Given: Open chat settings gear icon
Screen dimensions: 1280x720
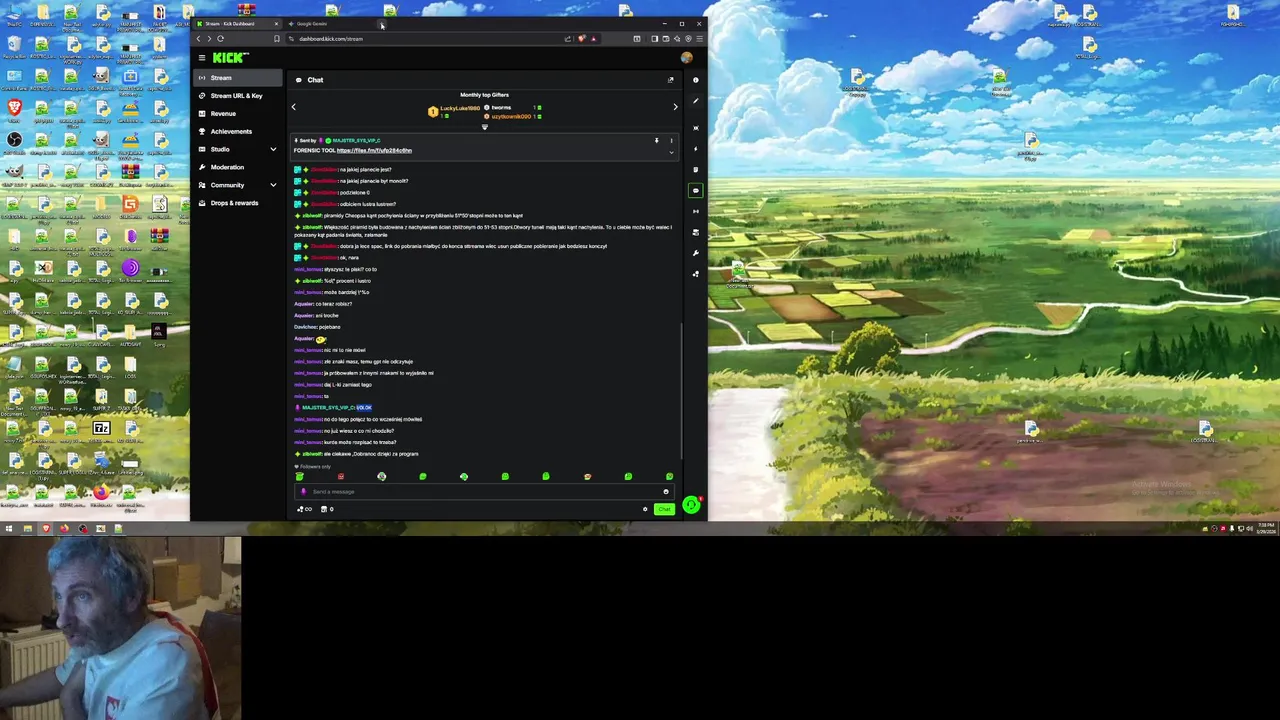Looking at the screenshot, I should click(x=645, y=509).
